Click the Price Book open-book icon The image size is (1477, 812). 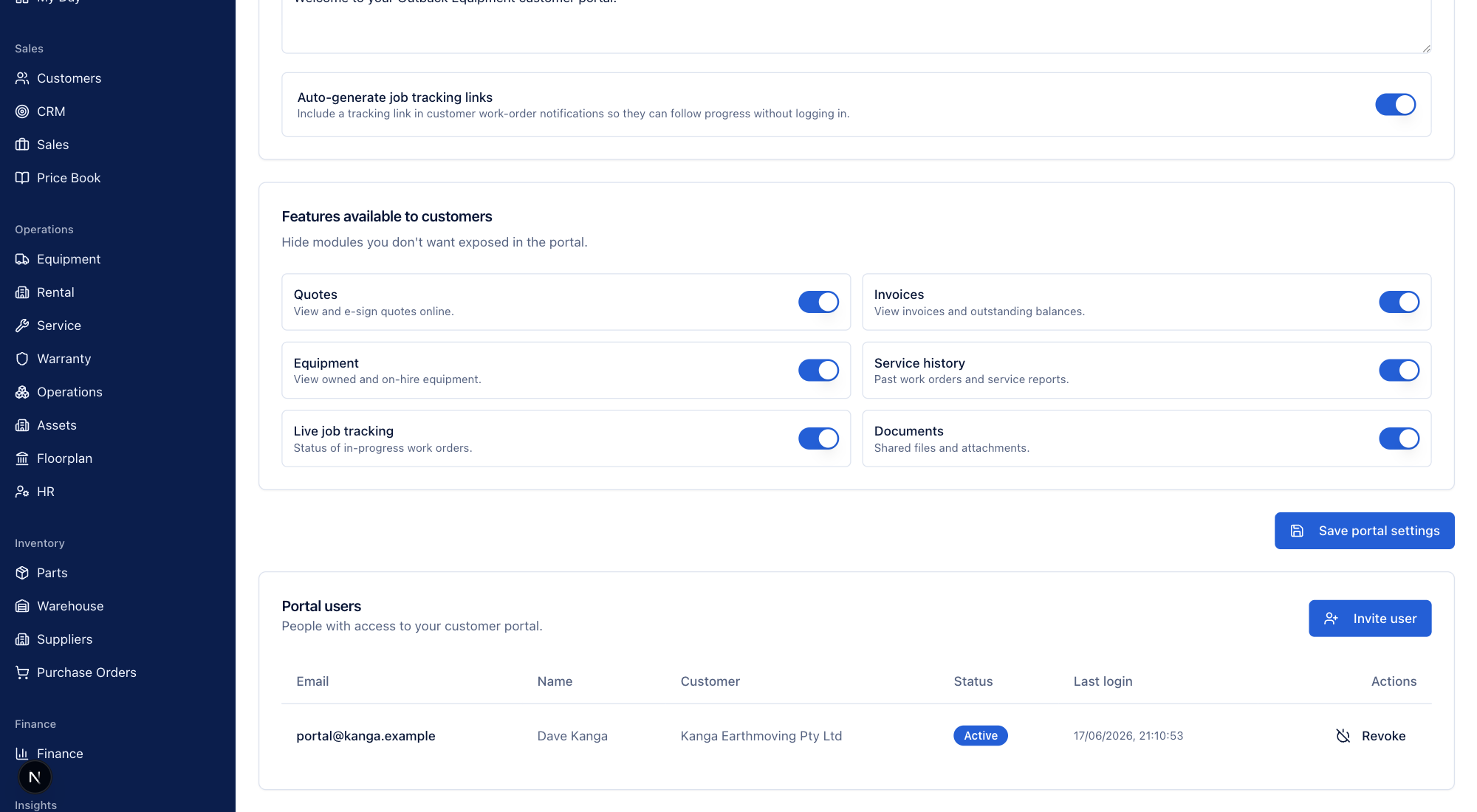22,178
